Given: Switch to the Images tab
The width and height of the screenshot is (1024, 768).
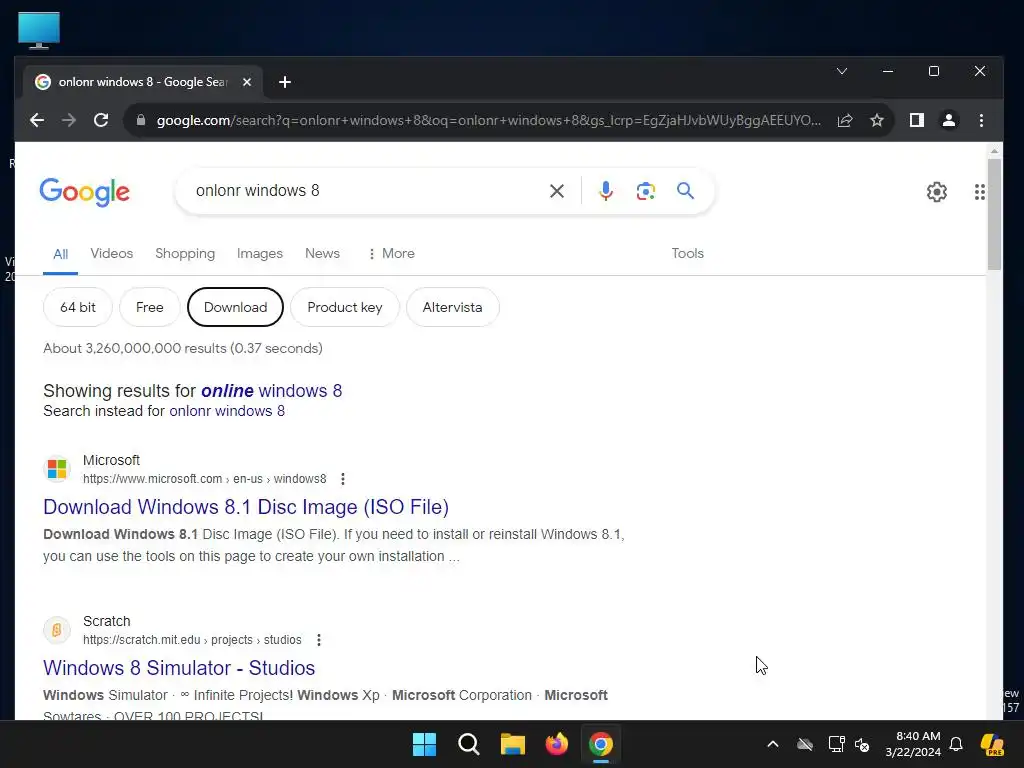Looking at the screenshot, I should (260, 253).
